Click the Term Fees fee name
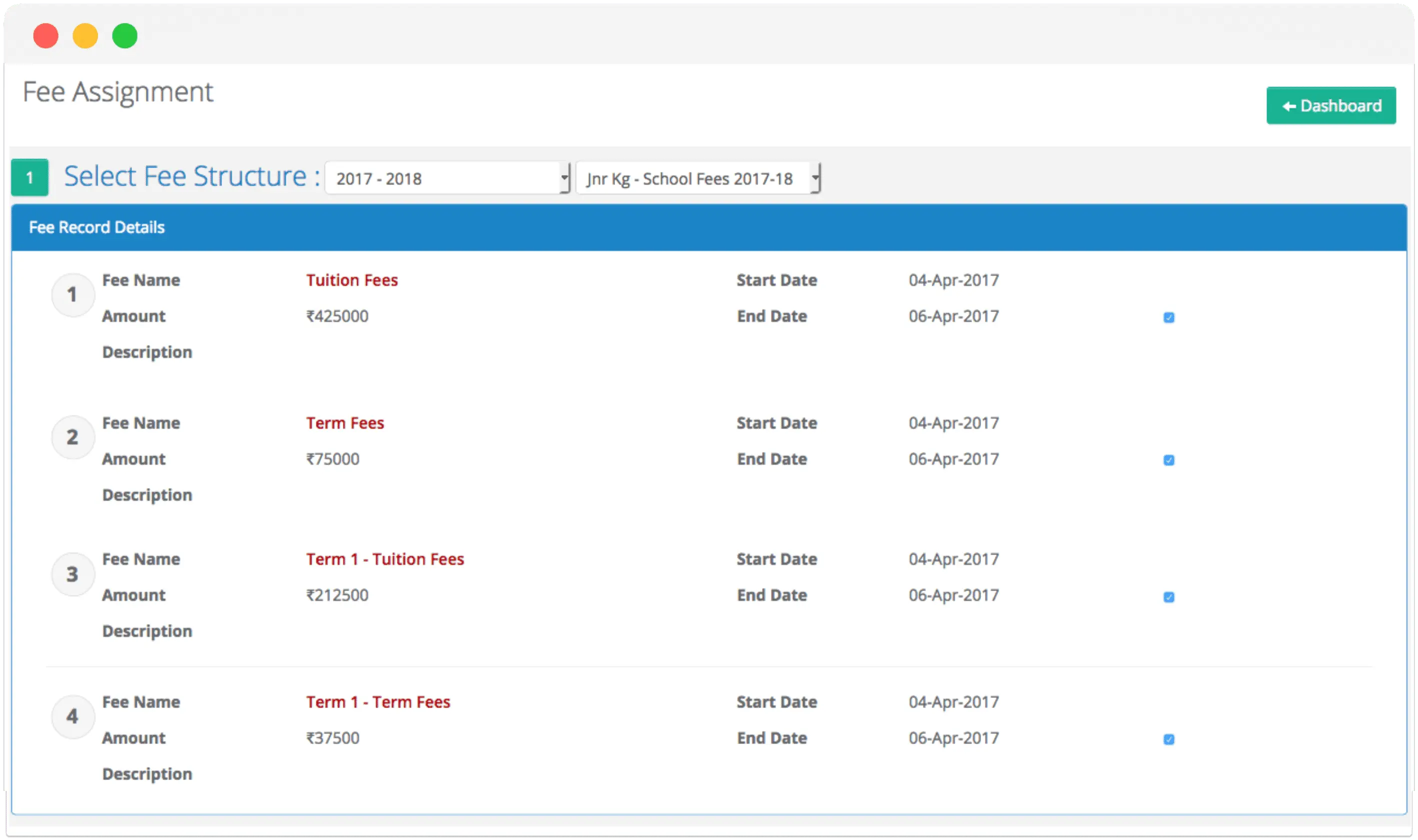The height and width of the screenshot is (840, 1418). click(x=345, y=423)
